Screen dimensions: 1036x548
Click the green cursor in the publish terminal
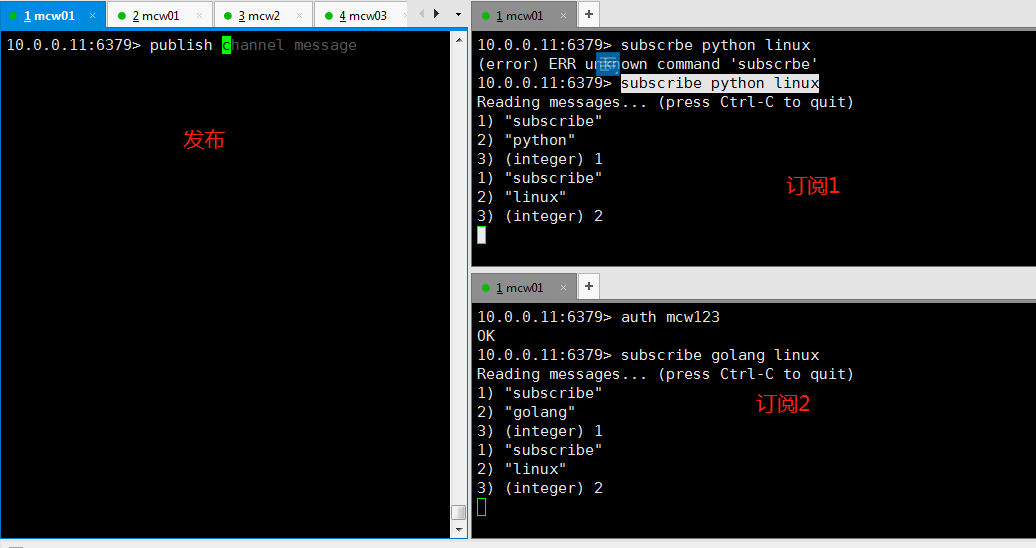226,45
